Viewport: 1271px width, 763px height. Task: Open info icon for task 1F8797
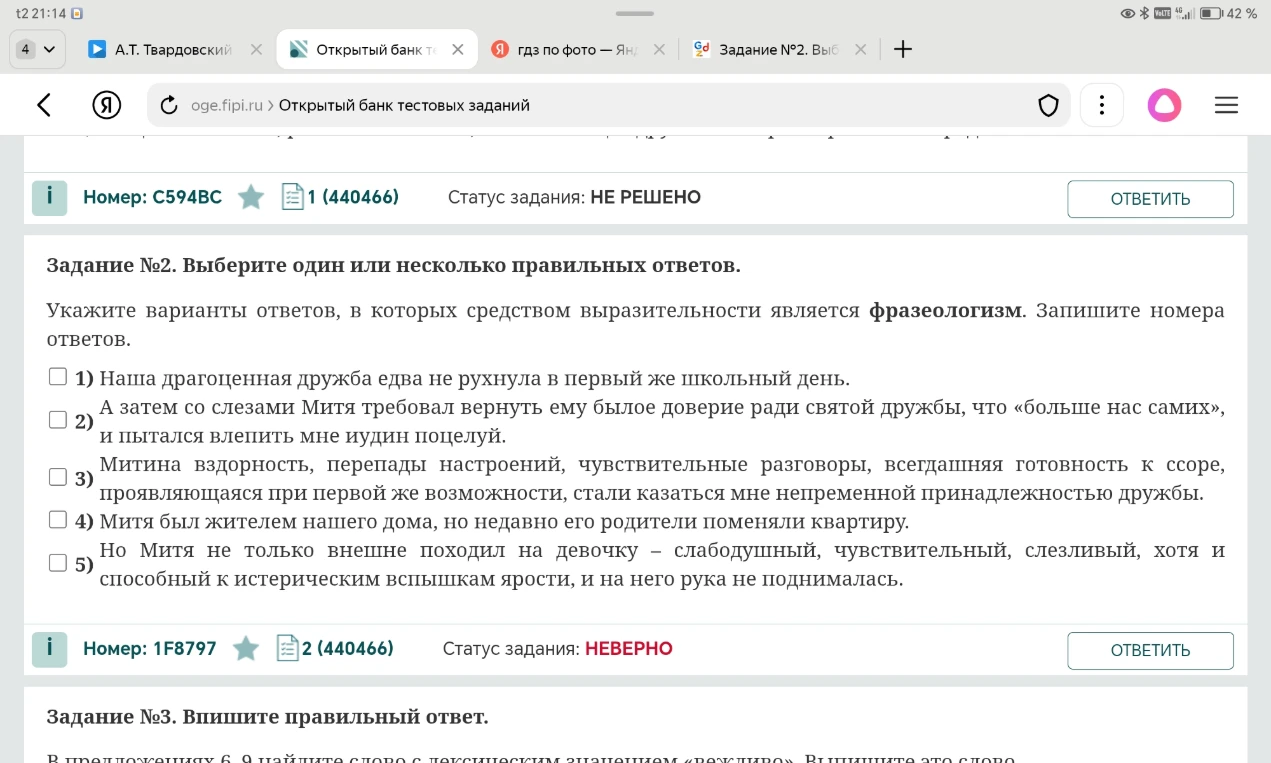click(49, 649)
